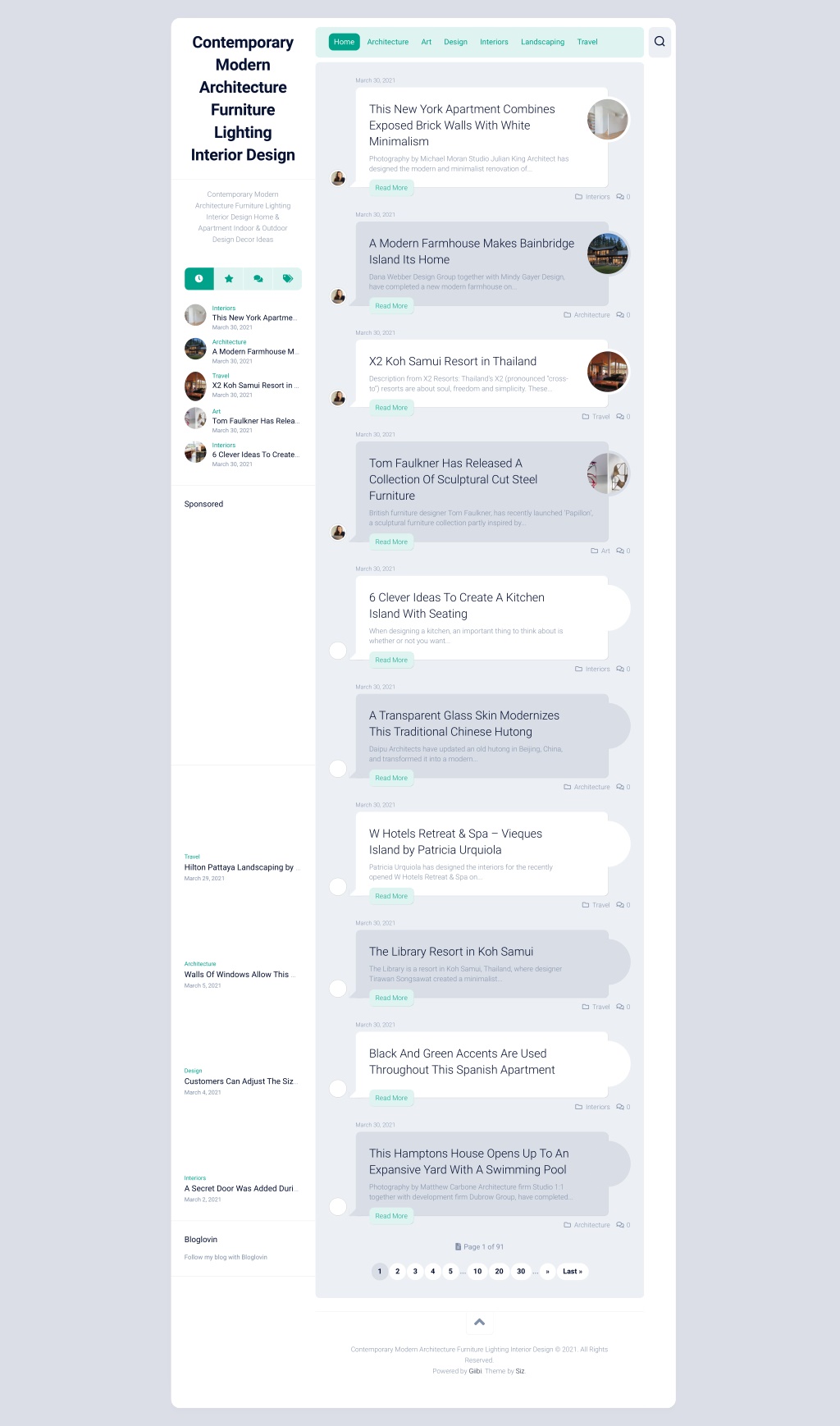Open the Landscaping menu item
The width and height of the screenshot is (840, 1426).
click(542, 42)
